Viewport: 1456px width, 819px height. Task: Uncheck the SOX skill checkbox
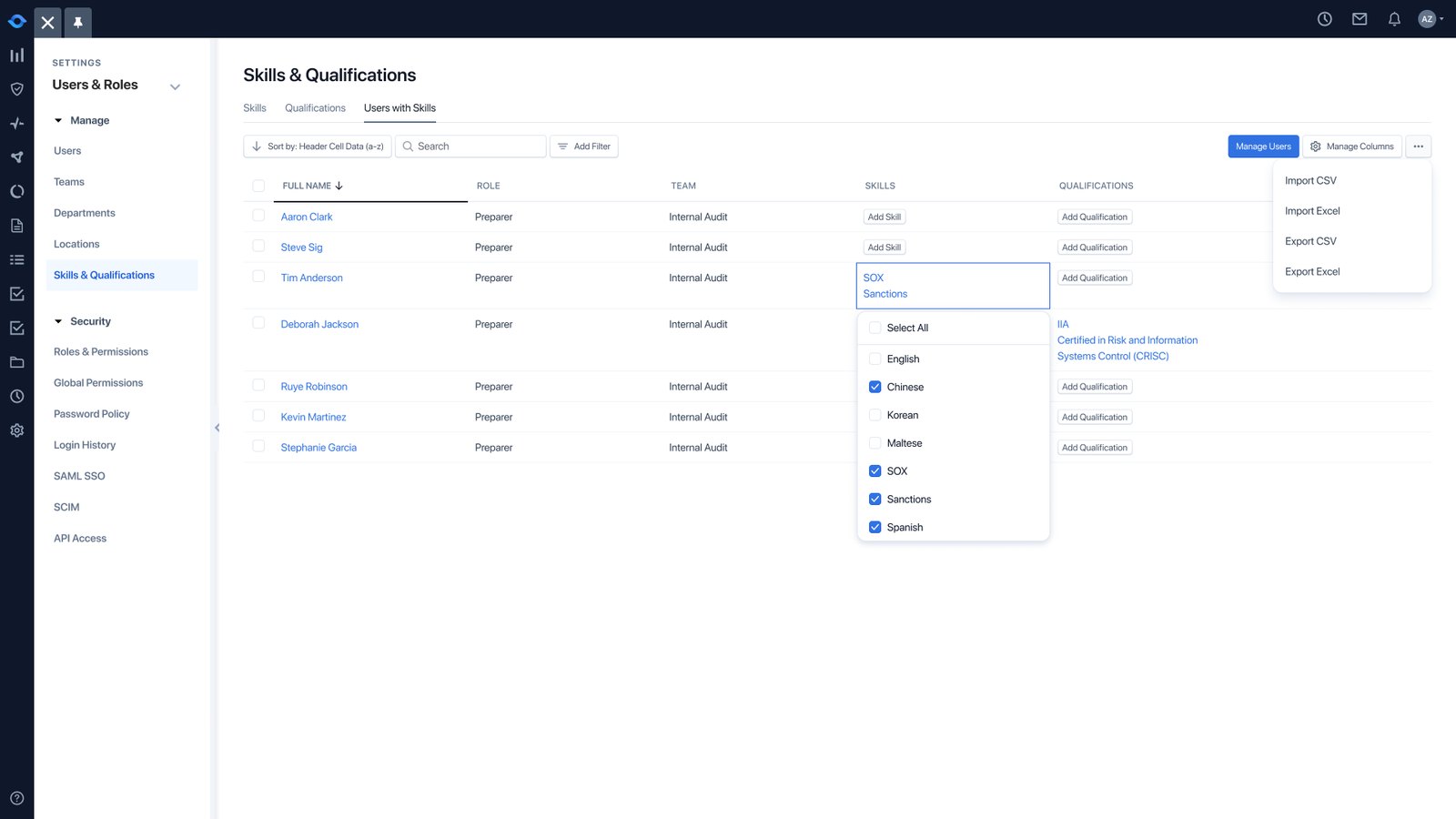875,471
